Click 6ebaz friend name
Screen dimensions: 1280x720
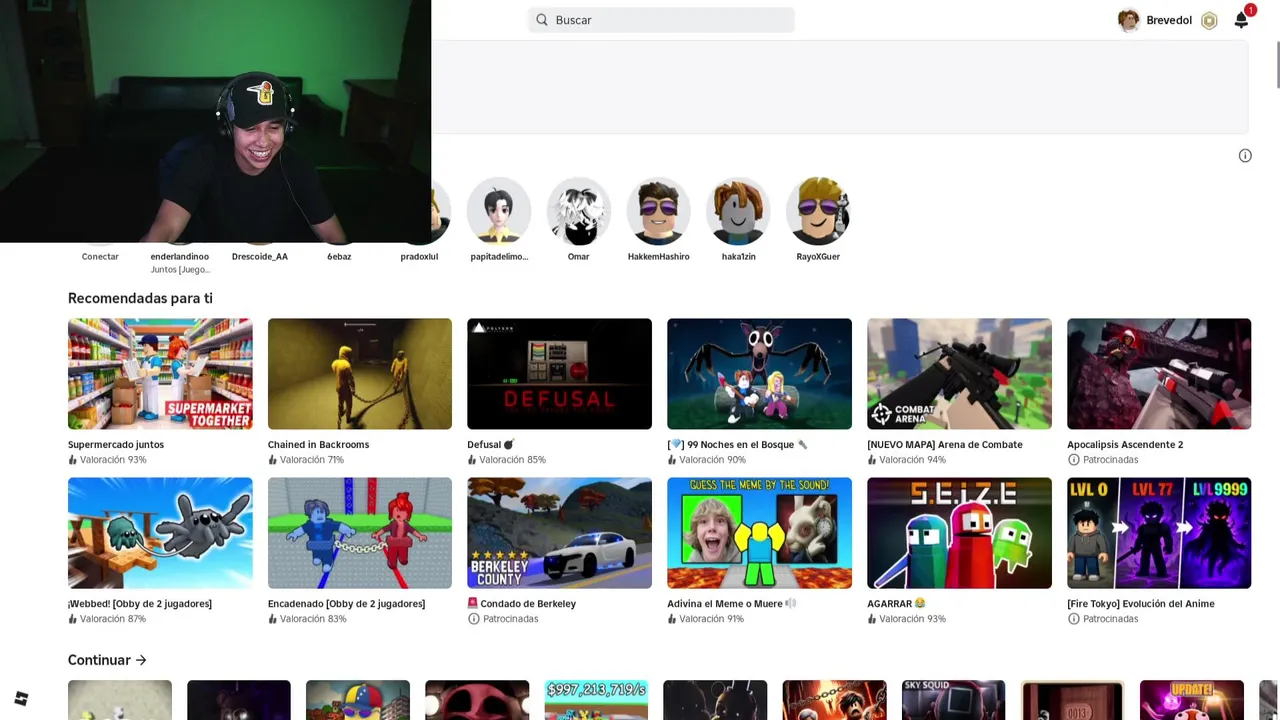[339, 256]
